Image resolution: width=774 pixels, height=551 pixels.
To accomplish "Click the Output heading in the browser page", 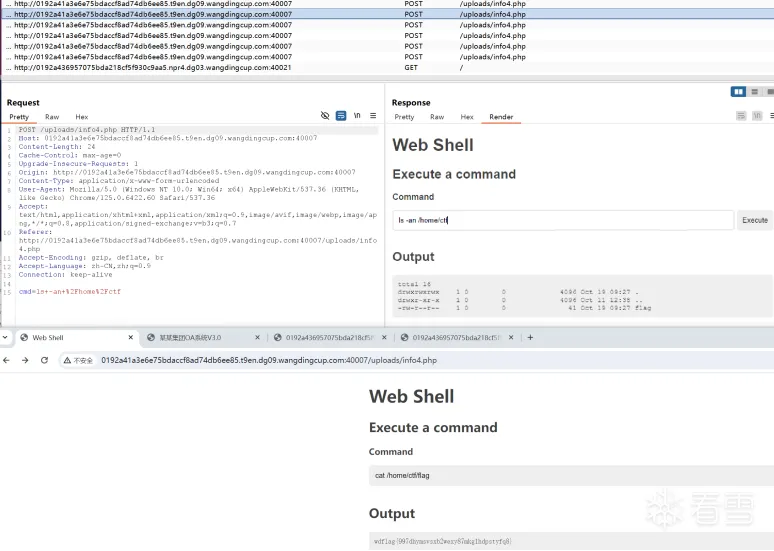I will pyautogui.click(x=392, y=513).
